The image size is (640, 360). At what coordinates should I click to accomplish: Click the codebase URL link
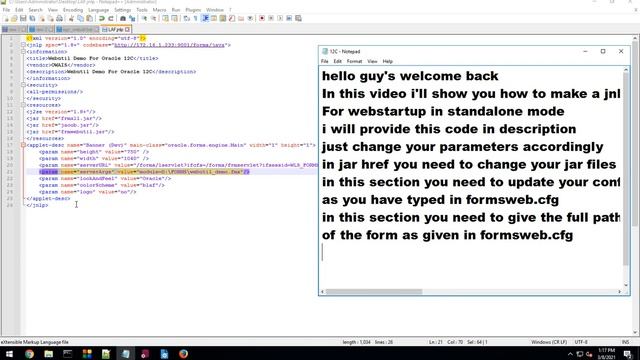pos(169,45)
